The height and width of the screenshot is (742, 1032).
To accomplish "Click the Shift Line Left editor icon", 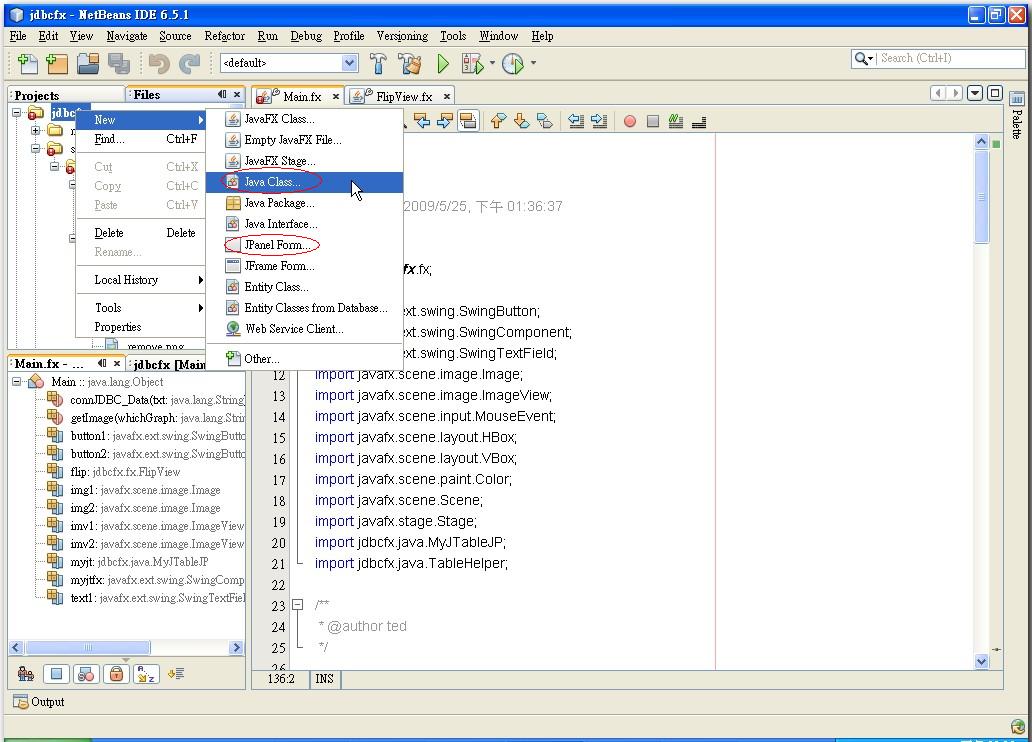I will [x=576, y=120].
